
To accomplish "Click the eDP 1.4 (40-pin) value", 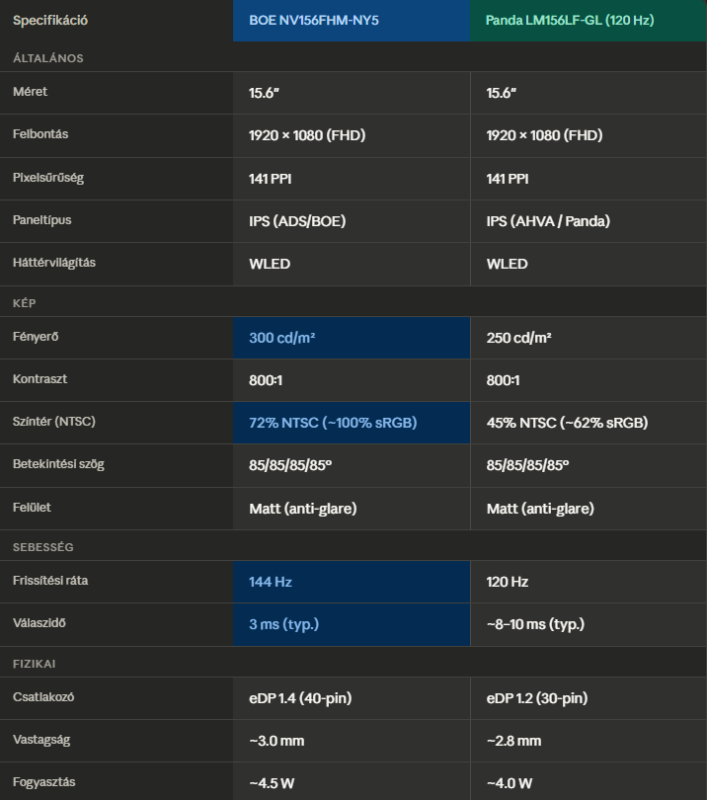I will 300,698.
